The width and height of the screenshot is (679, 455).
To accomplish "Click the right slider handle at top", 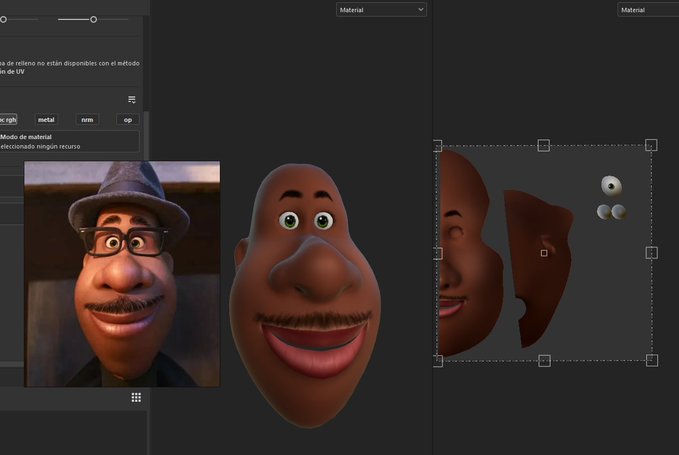I will pyautogui.click(x=94, y=19).
